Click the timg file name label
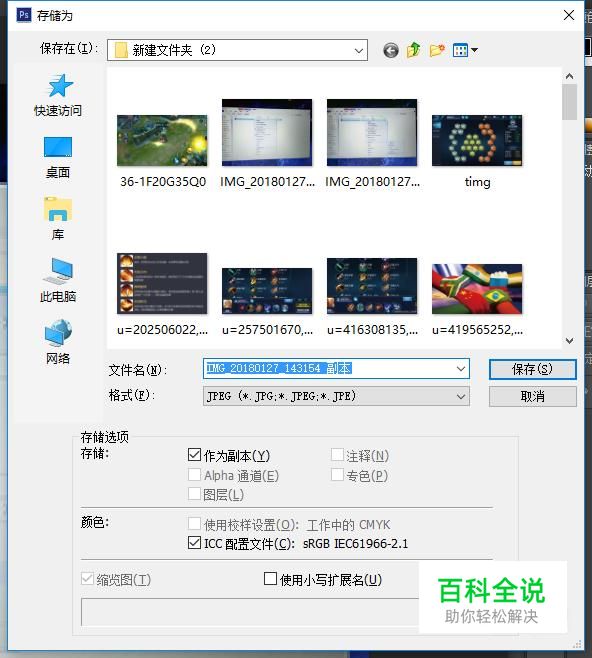592x658 pixels. (477, 182)
